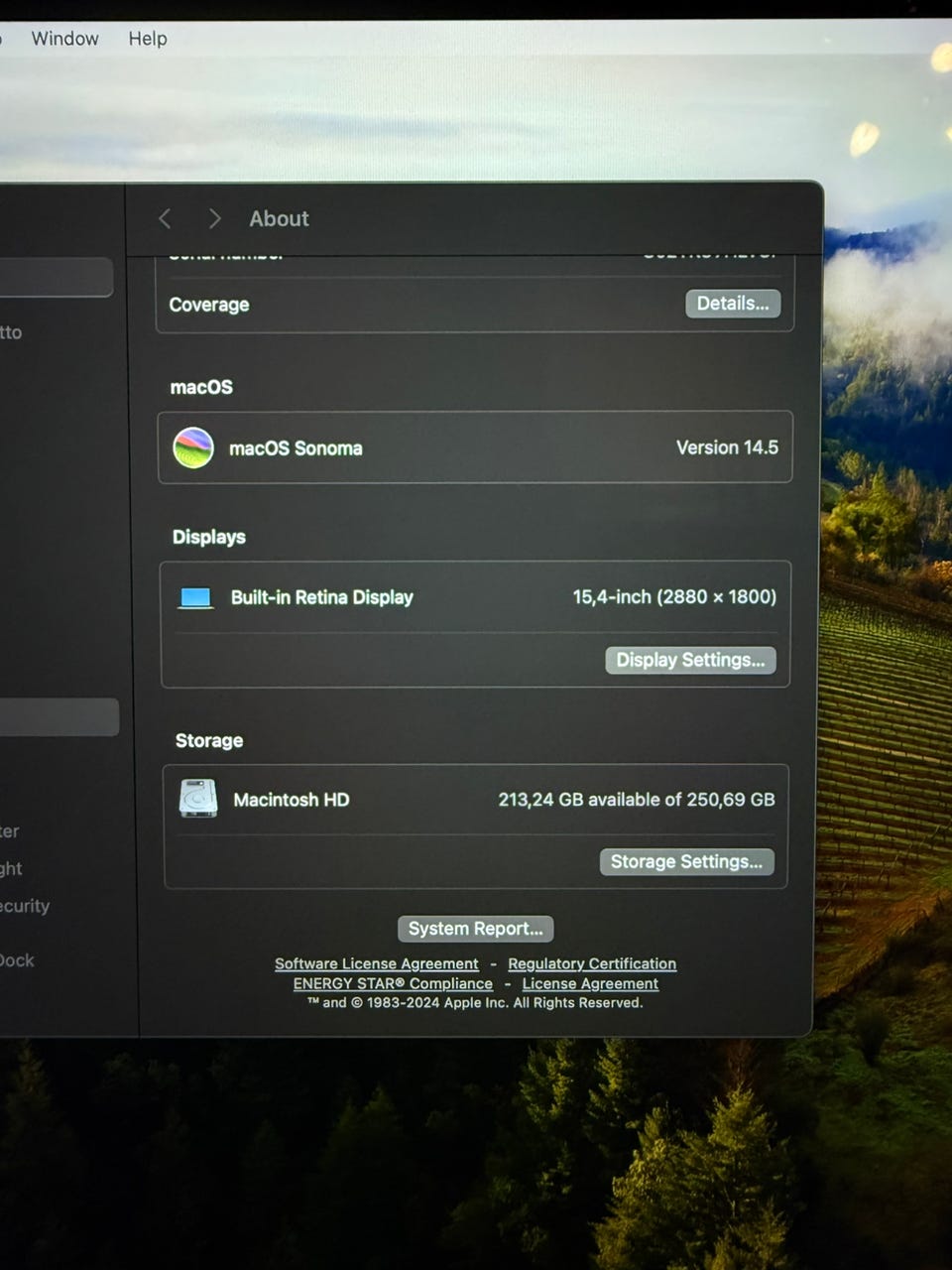Image resolution: width=952 pixels, height=1270 pixels.
Task: Click the Macintosh HD drive icon
Action: 198,799
